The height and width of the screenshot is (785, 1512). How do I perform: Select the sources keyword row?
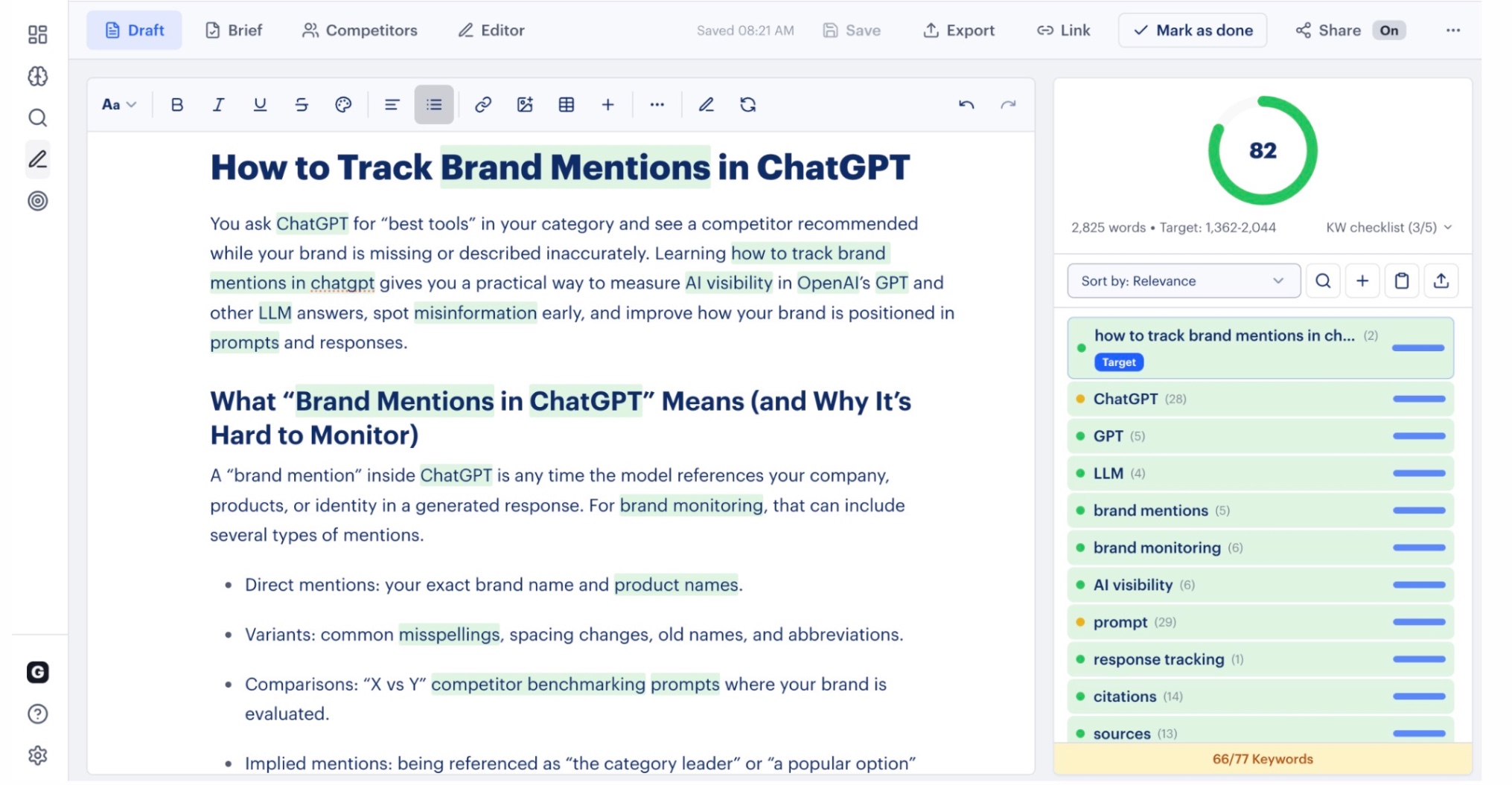coord(1260,731)
